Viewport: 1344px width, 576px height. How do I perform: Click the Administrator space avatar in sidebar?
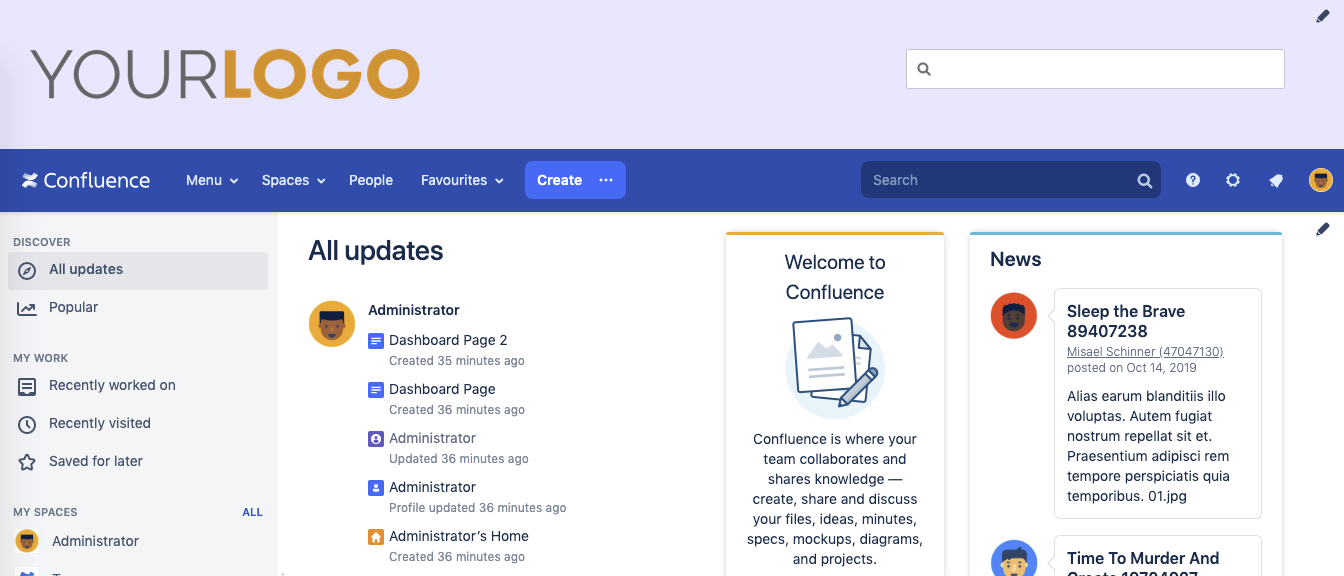[x=27, y=541]
